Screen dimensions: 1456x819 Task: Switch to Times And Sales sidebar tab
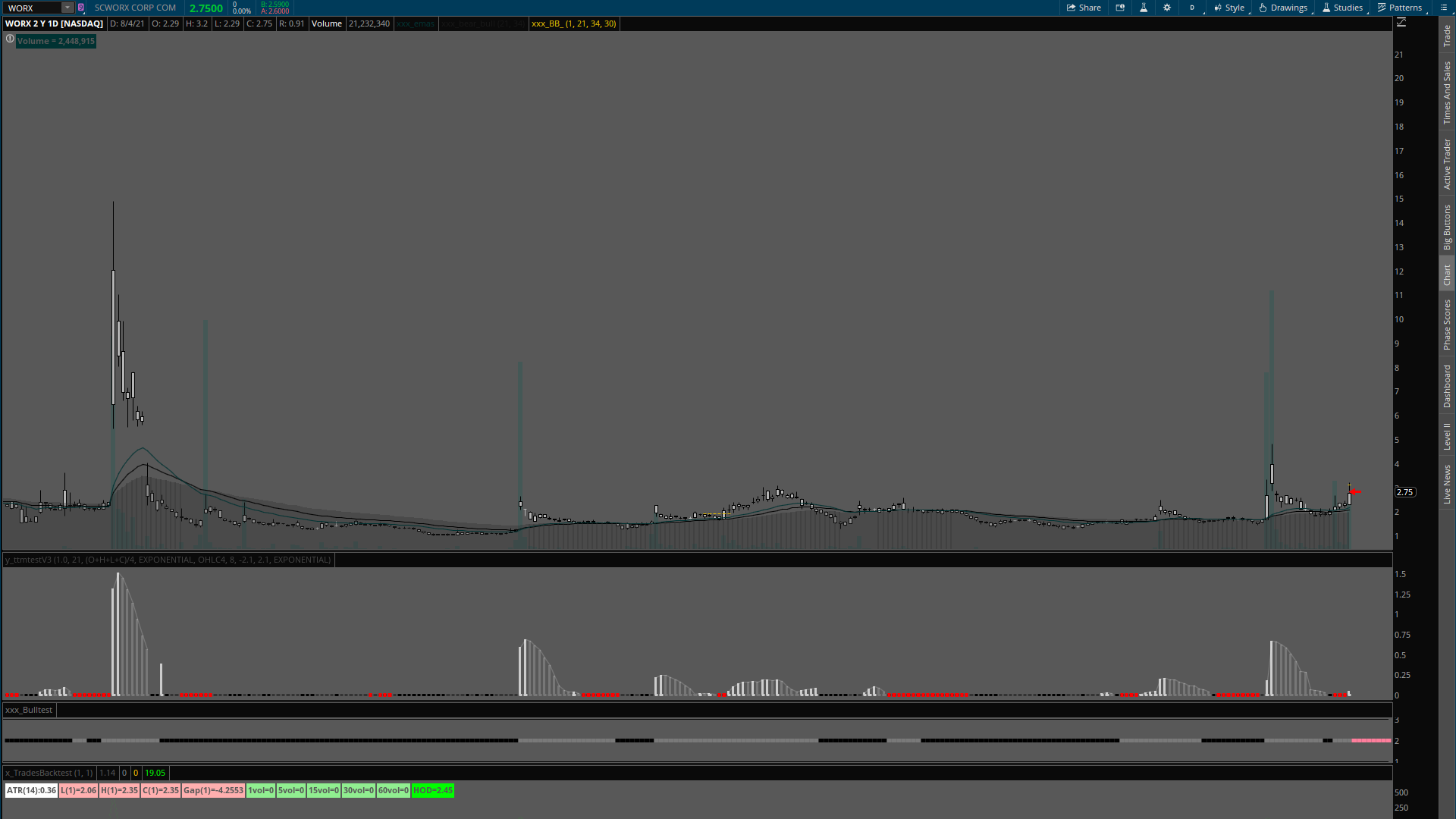tap(1447, 93)
